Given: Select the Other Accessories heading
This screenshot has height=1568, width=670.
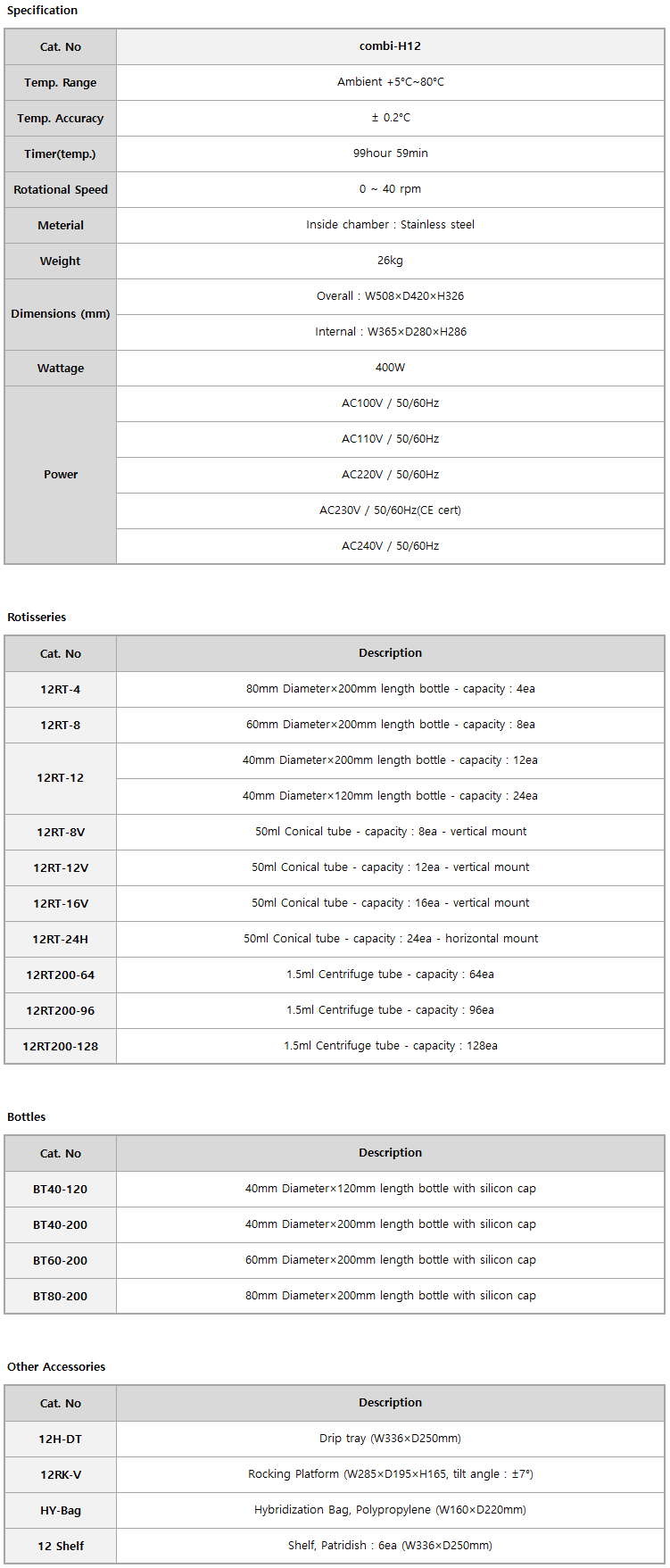Looking at the screenshot, I should [56, 1366].
